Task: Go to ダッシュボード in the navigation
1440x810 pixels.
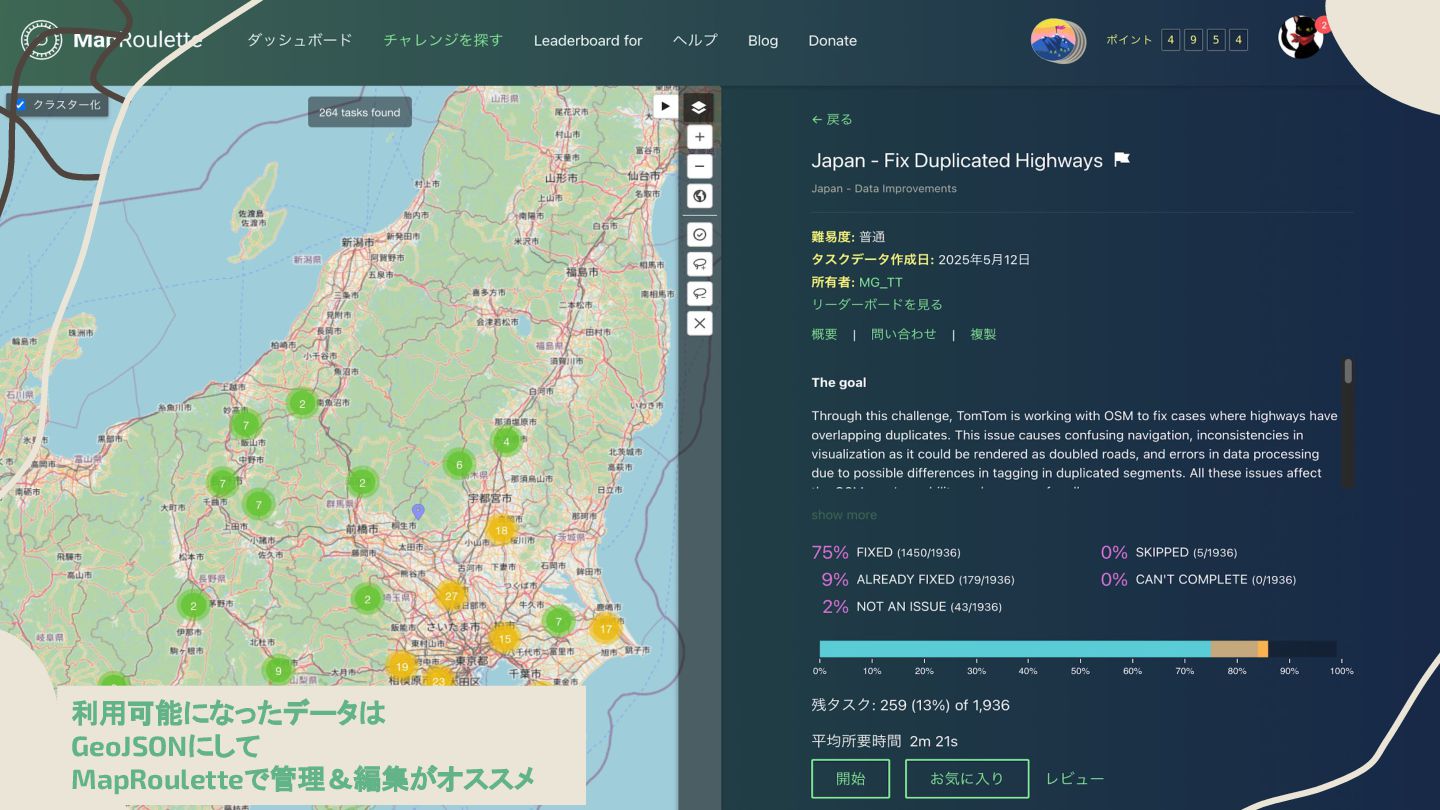Action: [x=300, y=40]
